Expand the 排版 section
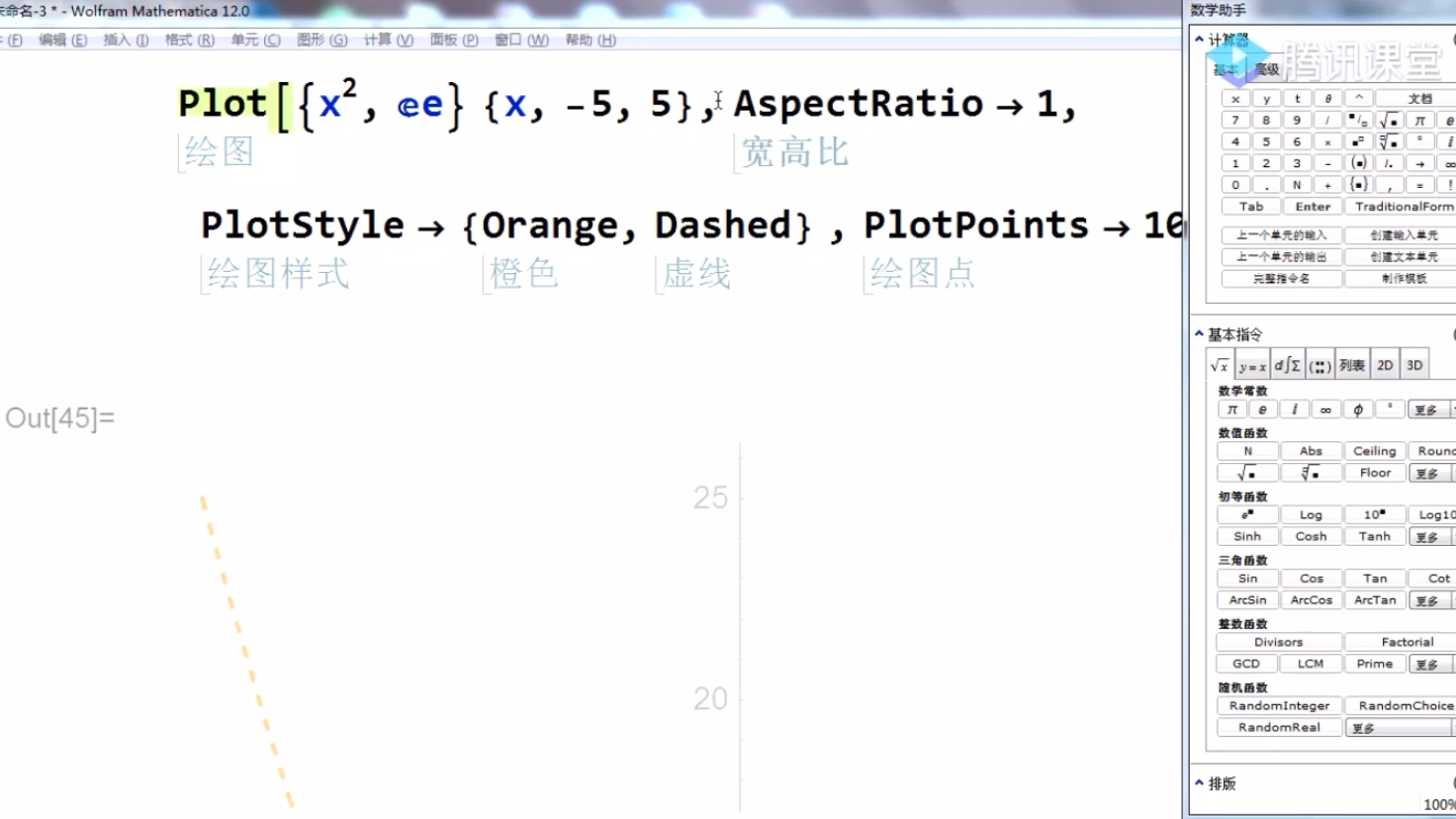The width and height of the screenshot is (1456, 819). (1199, 782)
